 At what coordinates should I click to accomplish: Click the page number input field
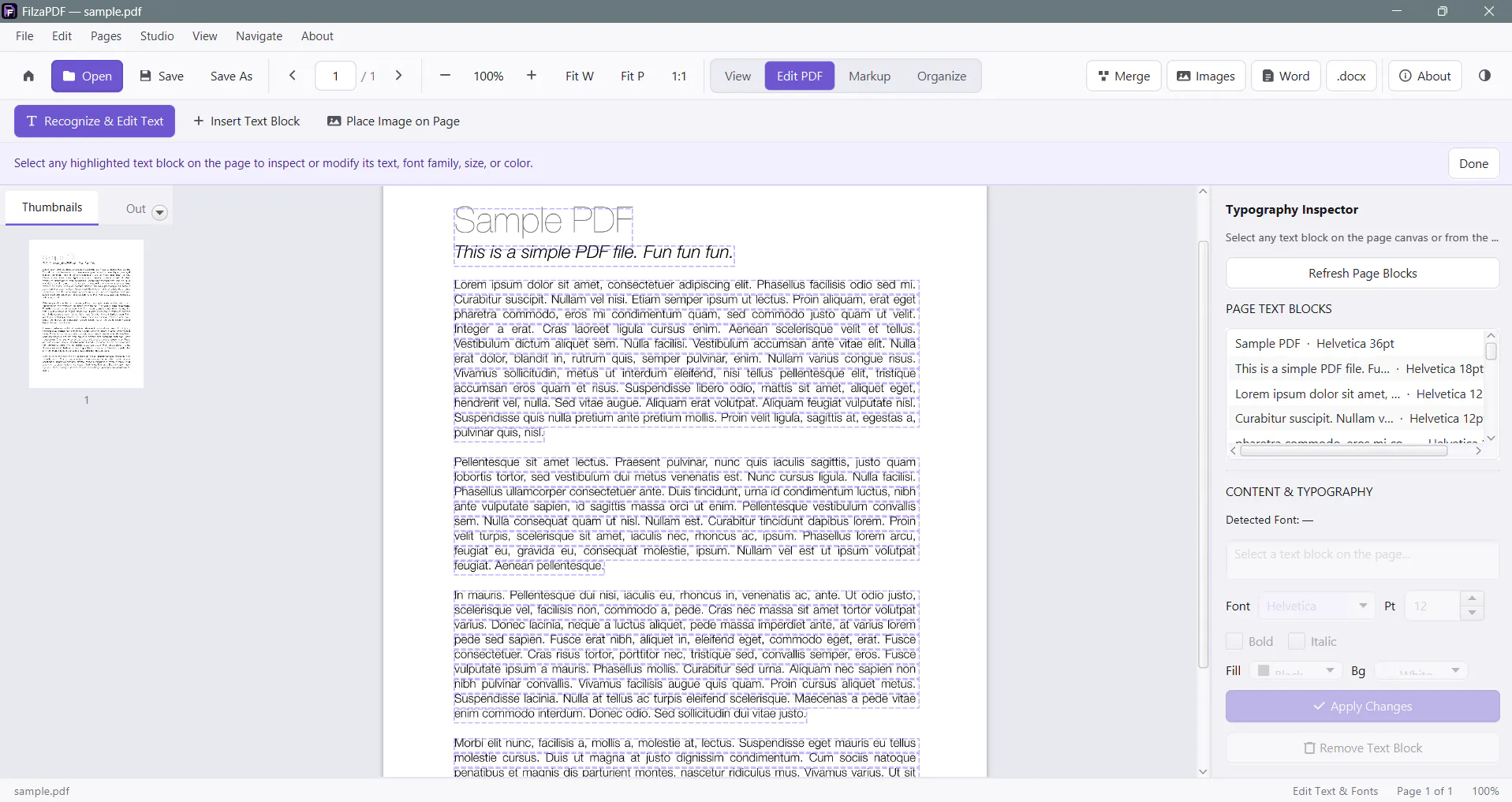coord(335,76)
